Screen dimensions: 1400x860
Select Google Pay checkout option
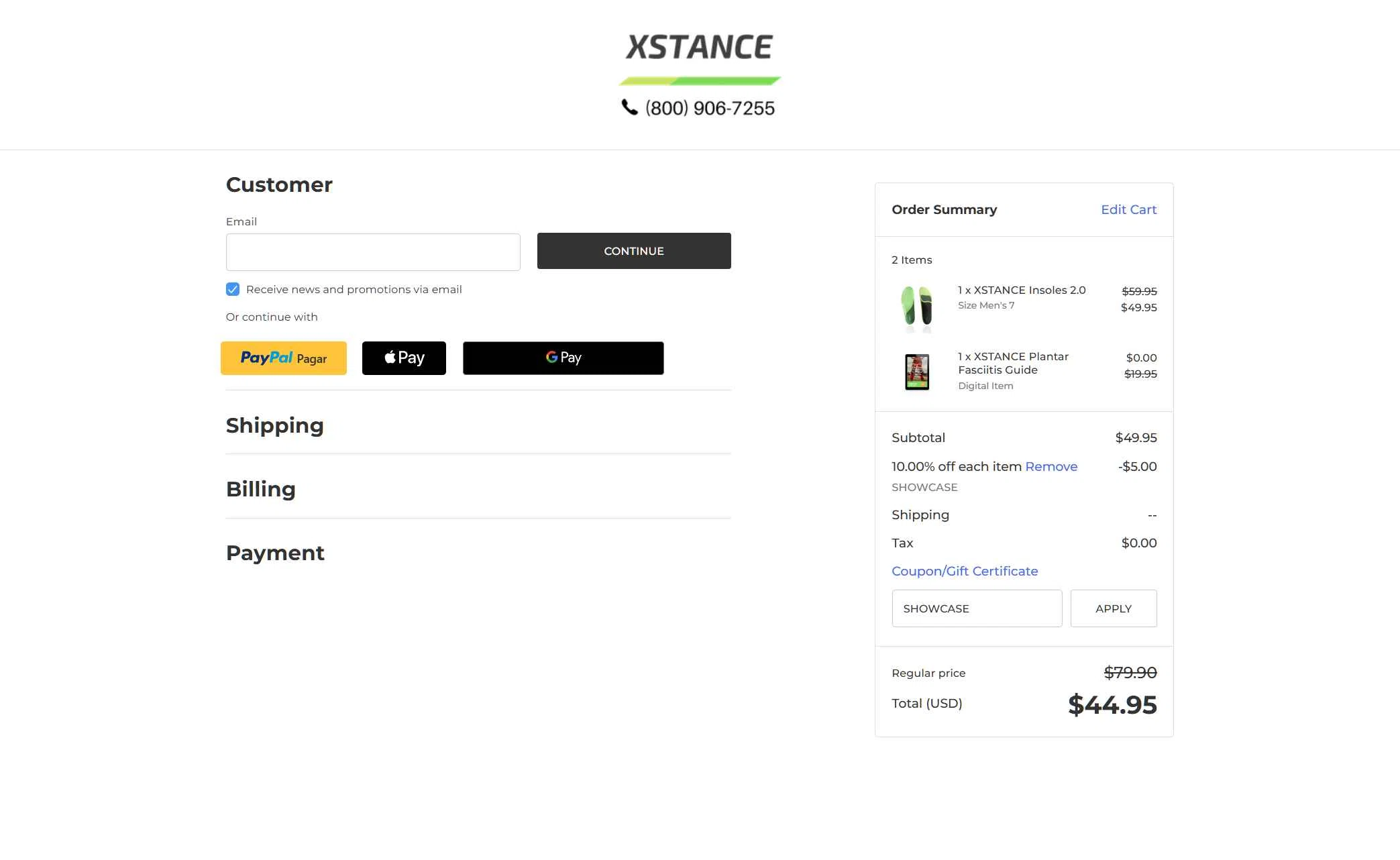pos(562,358)
